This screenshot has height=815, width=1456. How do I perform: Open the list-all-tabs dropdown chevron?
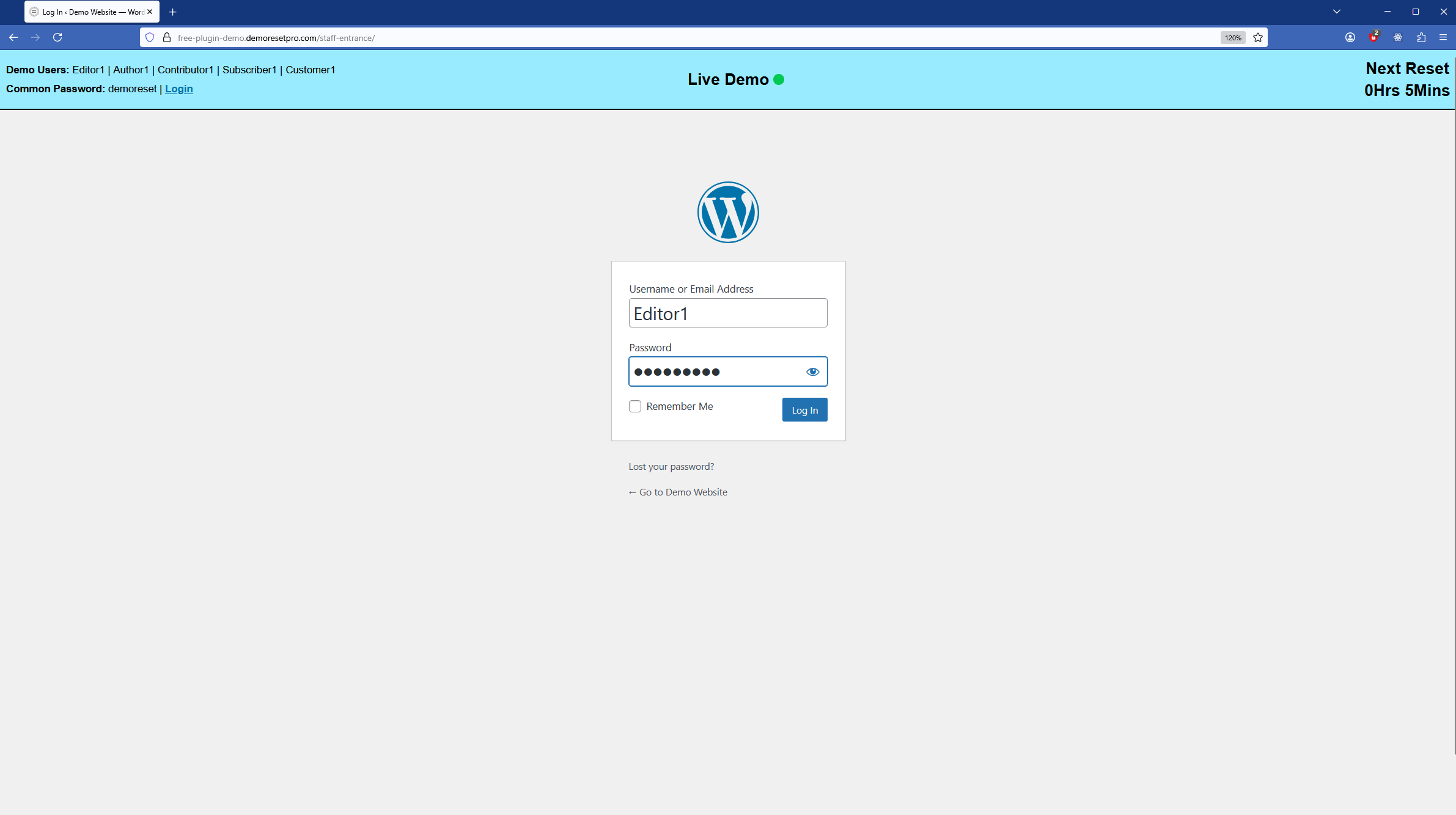[x=1336, y=12]
